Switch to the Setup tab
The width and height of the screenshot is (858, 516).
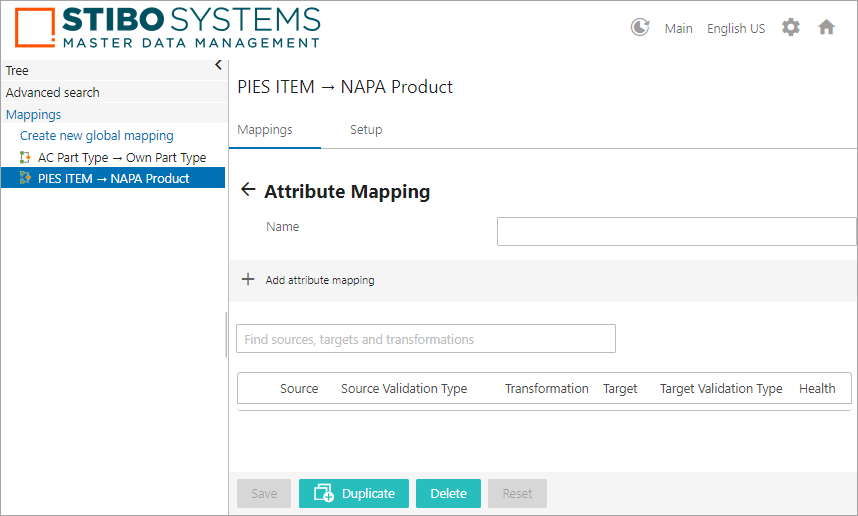tap(366, 130)
